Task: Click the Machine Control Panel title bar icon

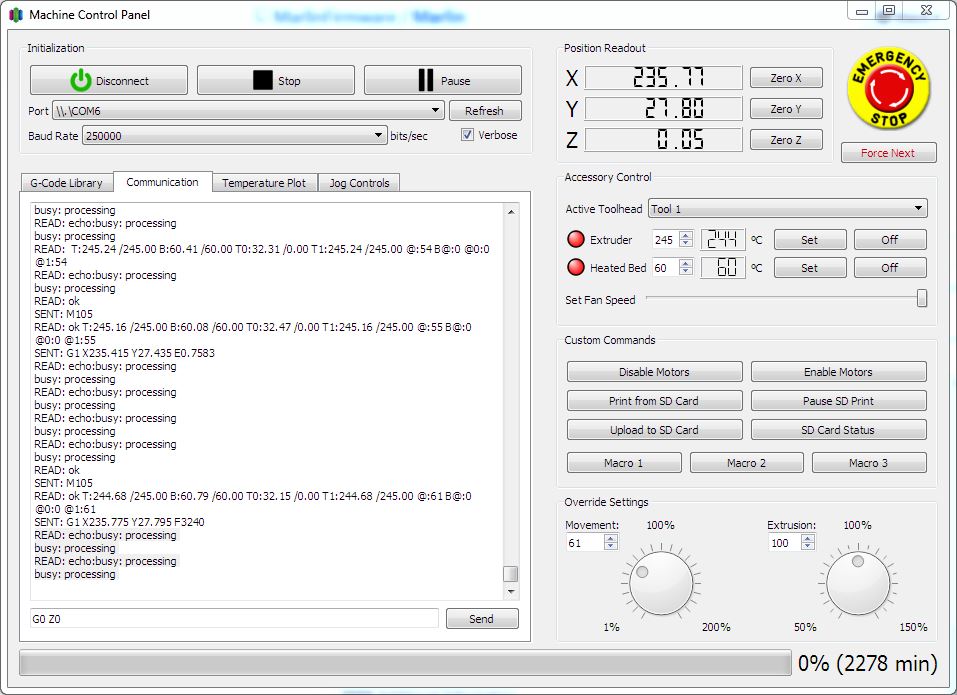Action: pyautogui.click(x=14, y=14)
